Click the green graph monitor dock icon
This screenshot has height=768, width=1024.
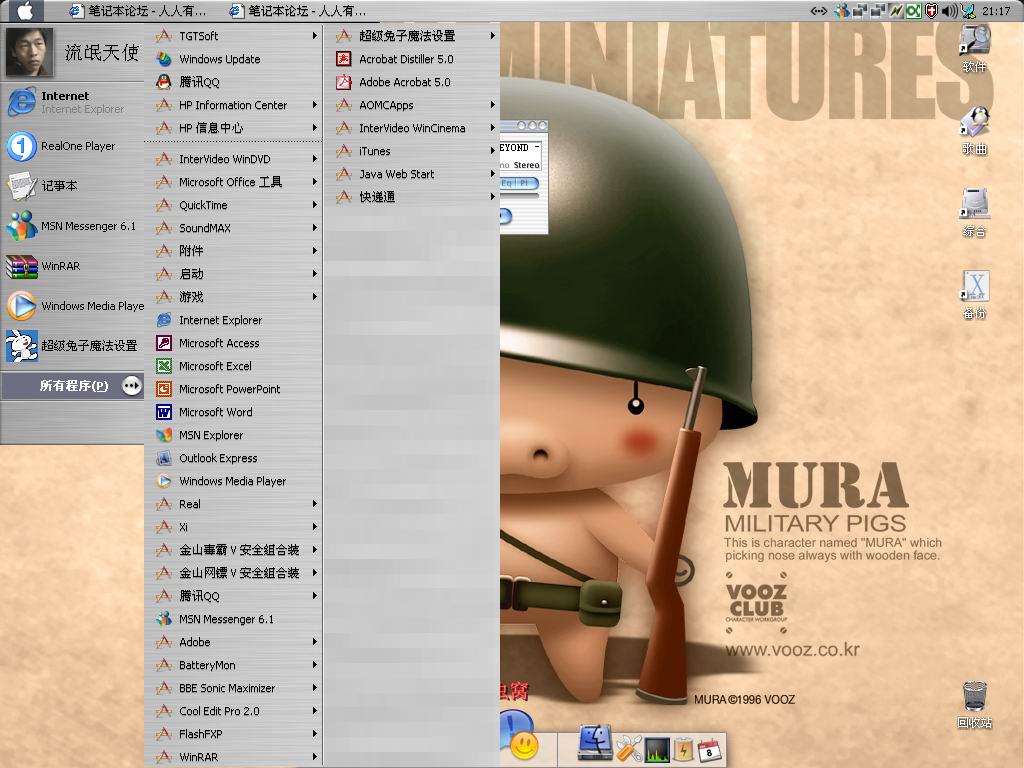(656, 749)
